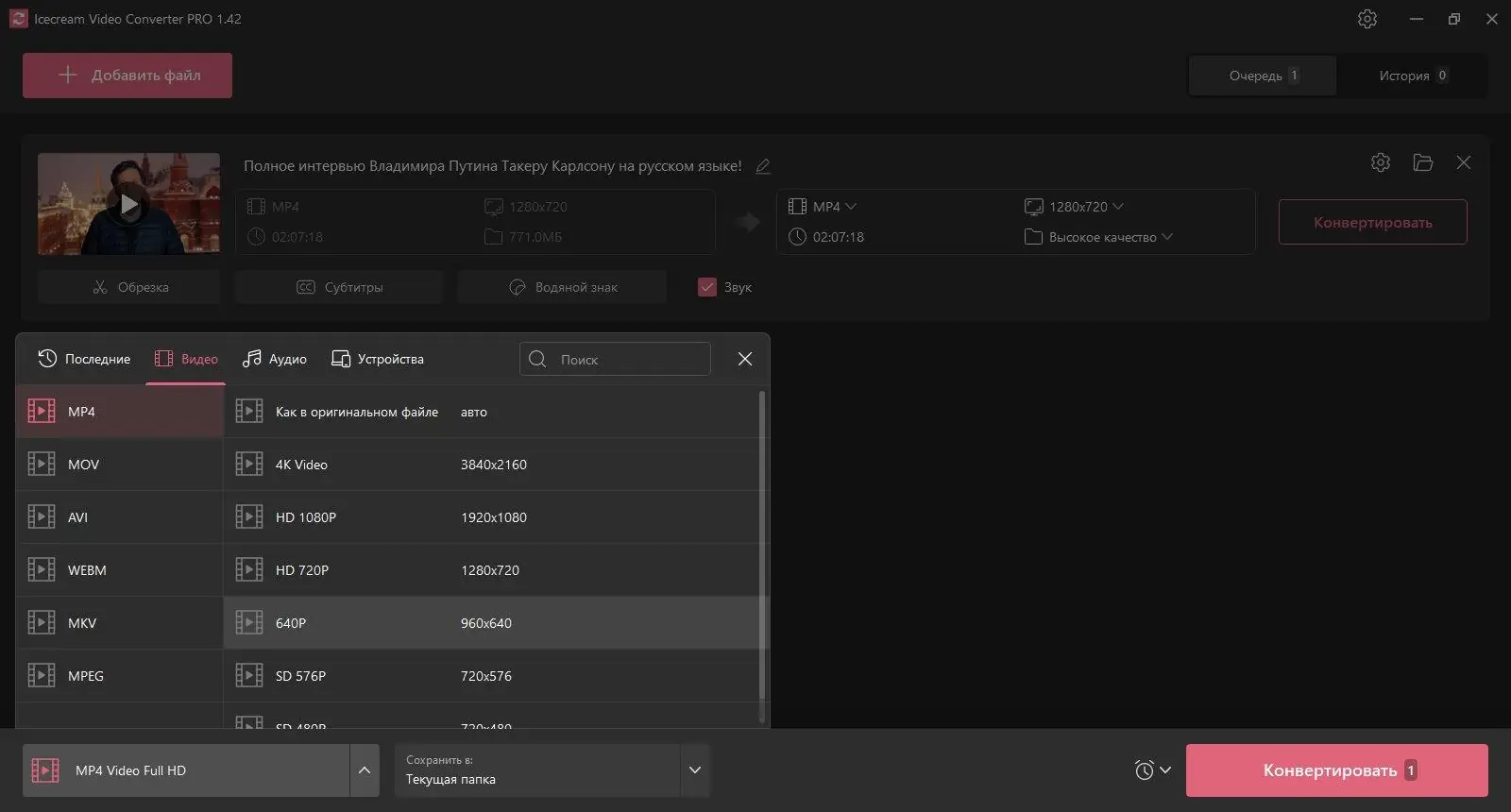Select the MKV format row

tap(120, 622)
